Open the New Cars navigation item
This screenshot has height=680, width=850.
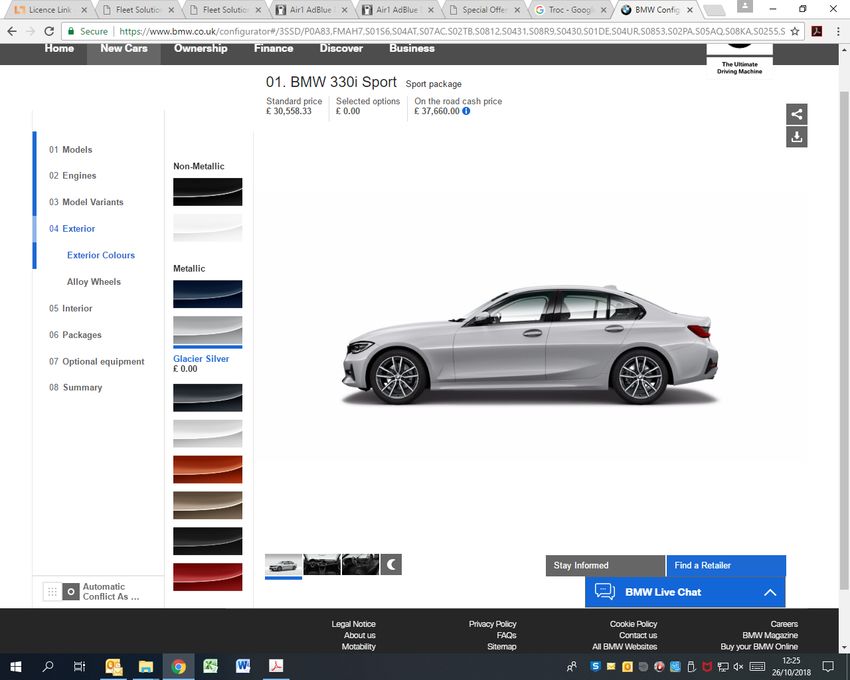[x=124, y=48]
